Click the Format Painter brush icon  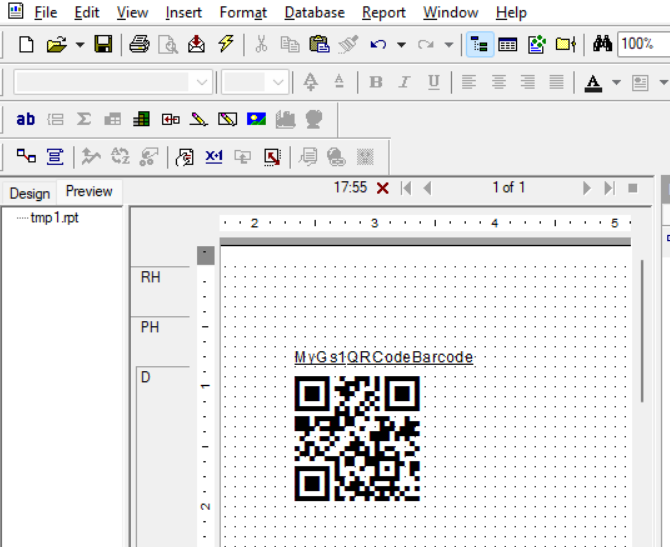point(348,44)
